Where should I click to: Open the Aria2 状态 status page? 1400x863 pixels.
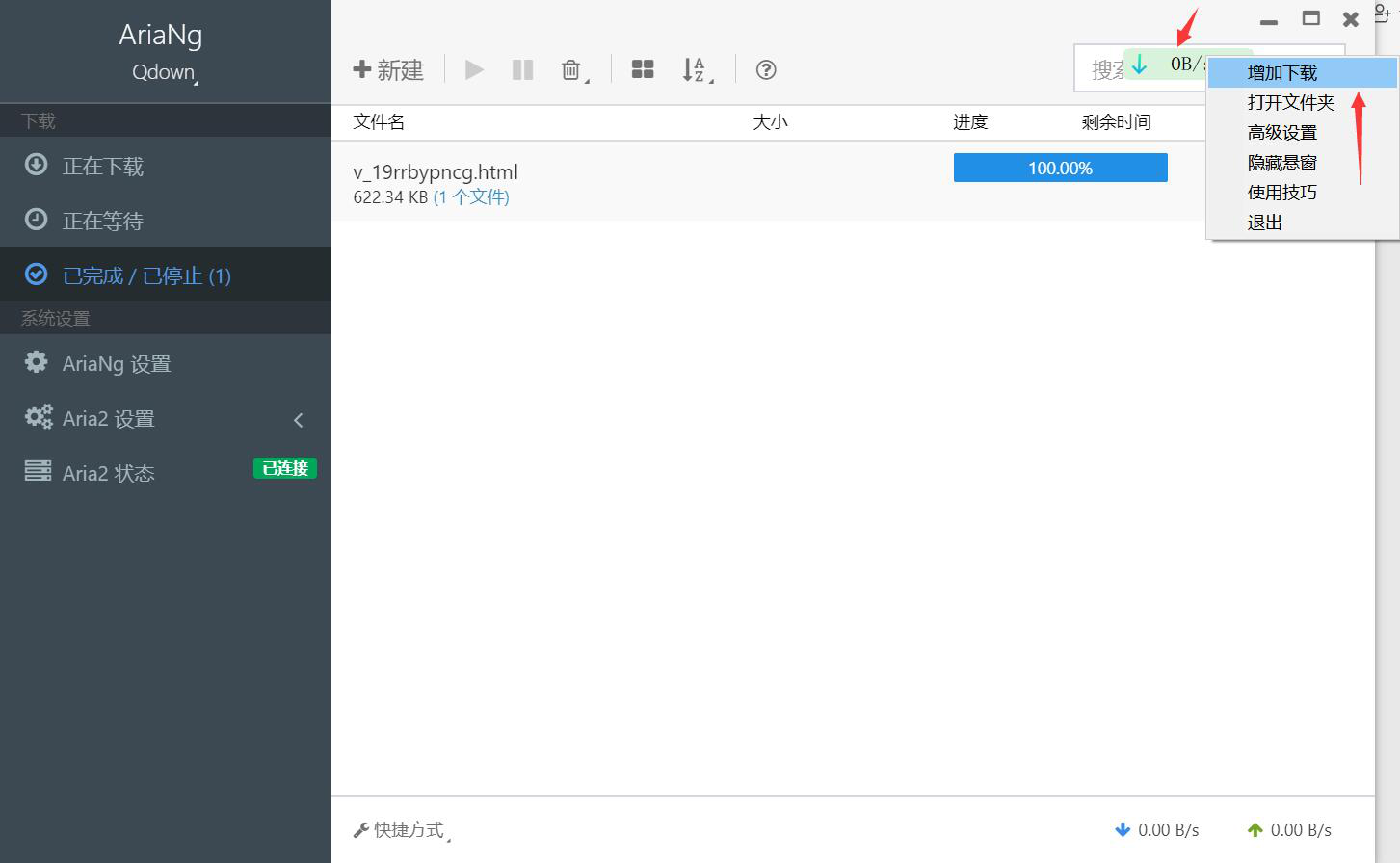166,473
